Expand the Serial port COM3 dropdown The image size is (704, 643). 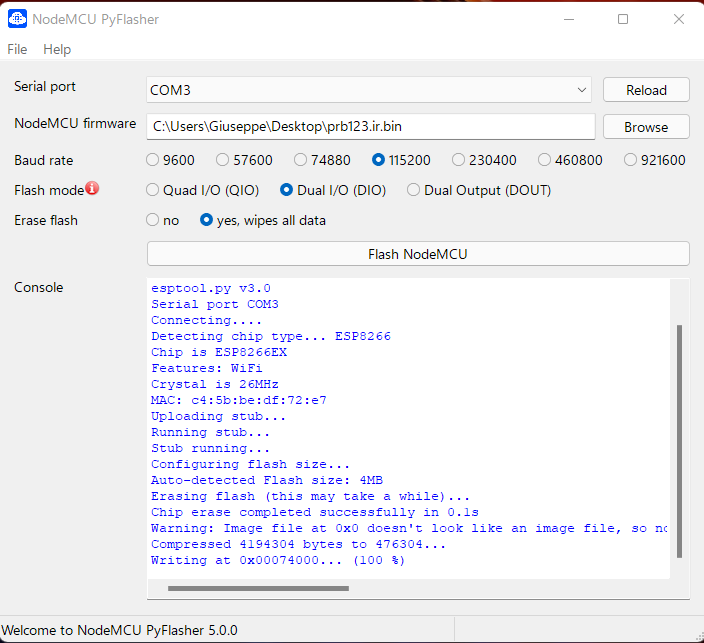pos(368,90)
